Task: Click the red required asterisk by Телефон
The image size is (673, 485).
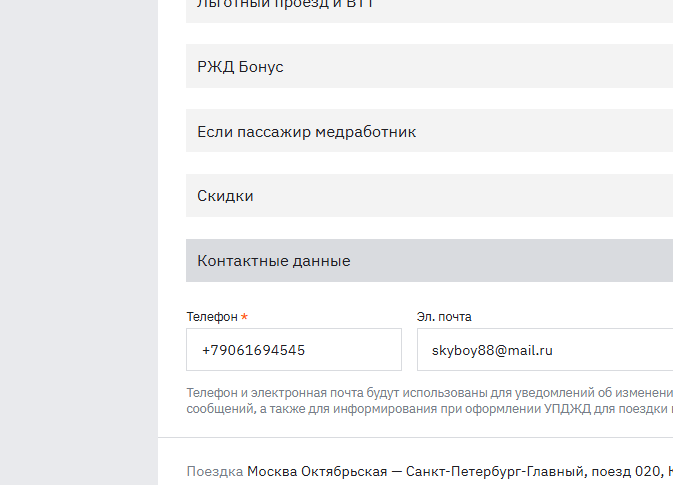Action: pos(244,317)
